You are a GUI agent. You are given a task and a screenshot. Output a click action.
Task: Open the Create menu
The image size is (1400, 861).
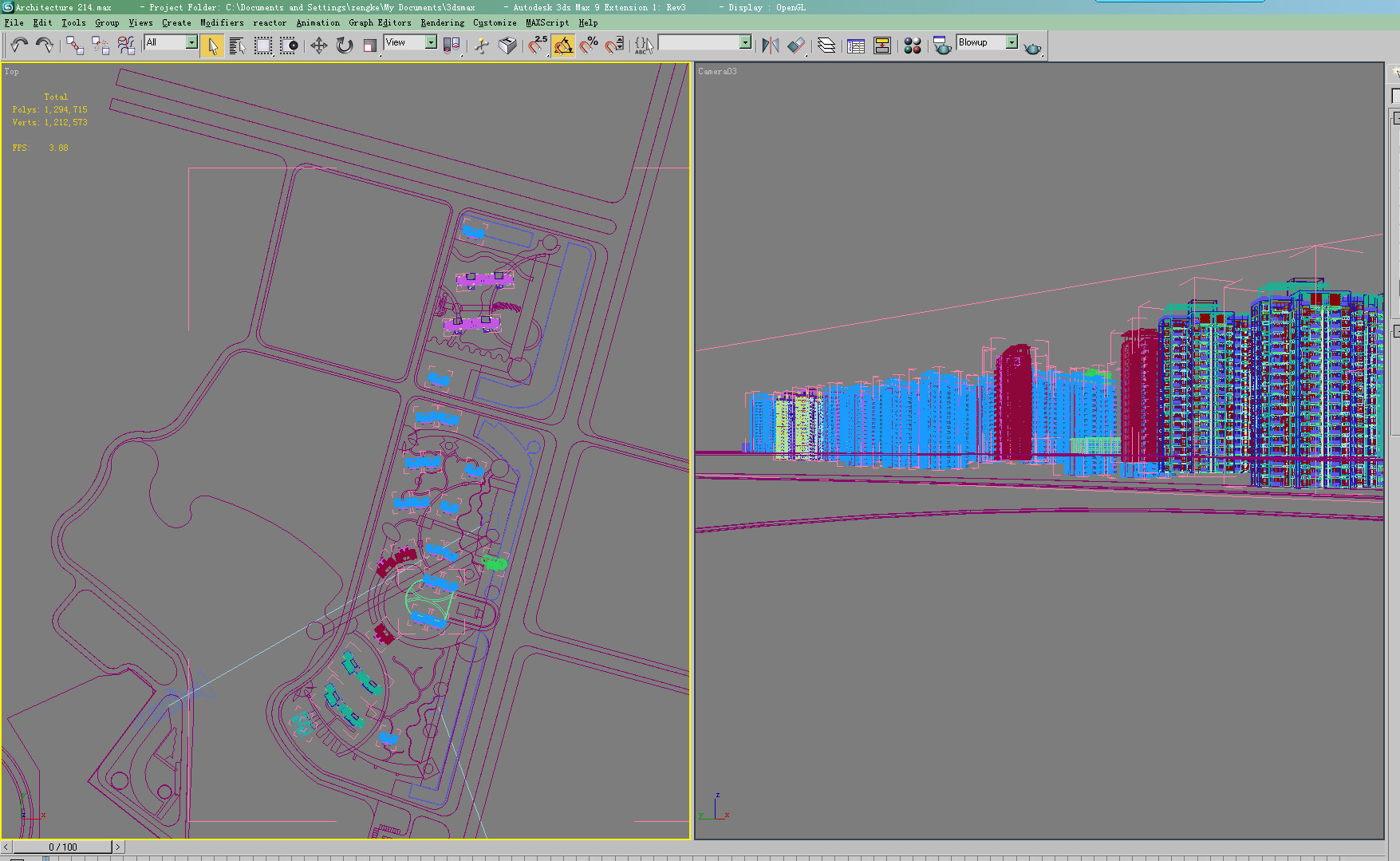pyautogui.click(x=176, y=22)
